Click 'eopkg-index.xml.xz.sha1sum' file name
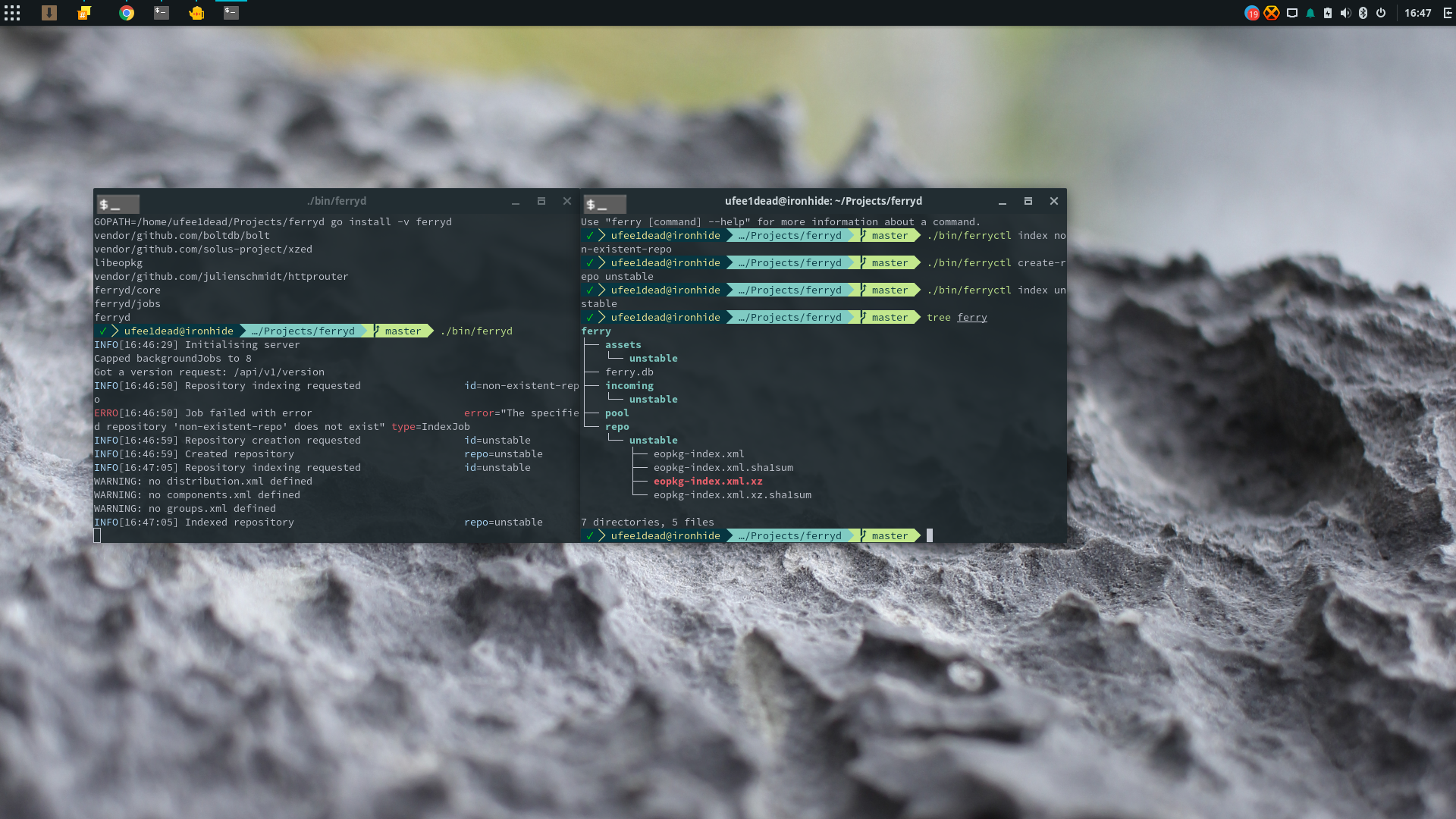1456x819 pixels. (733, 495)
